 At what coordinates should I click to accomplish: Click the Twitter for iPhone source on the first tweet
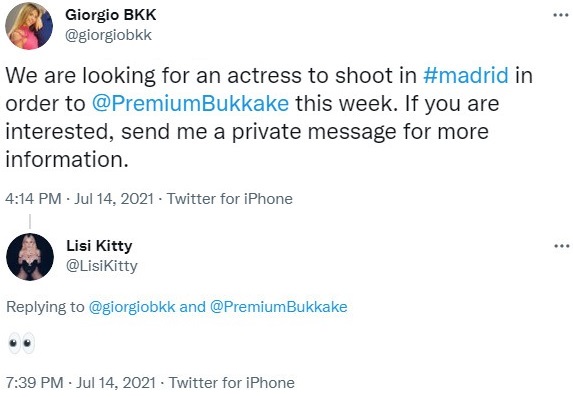pyautogui.click(x=229, y=199)
